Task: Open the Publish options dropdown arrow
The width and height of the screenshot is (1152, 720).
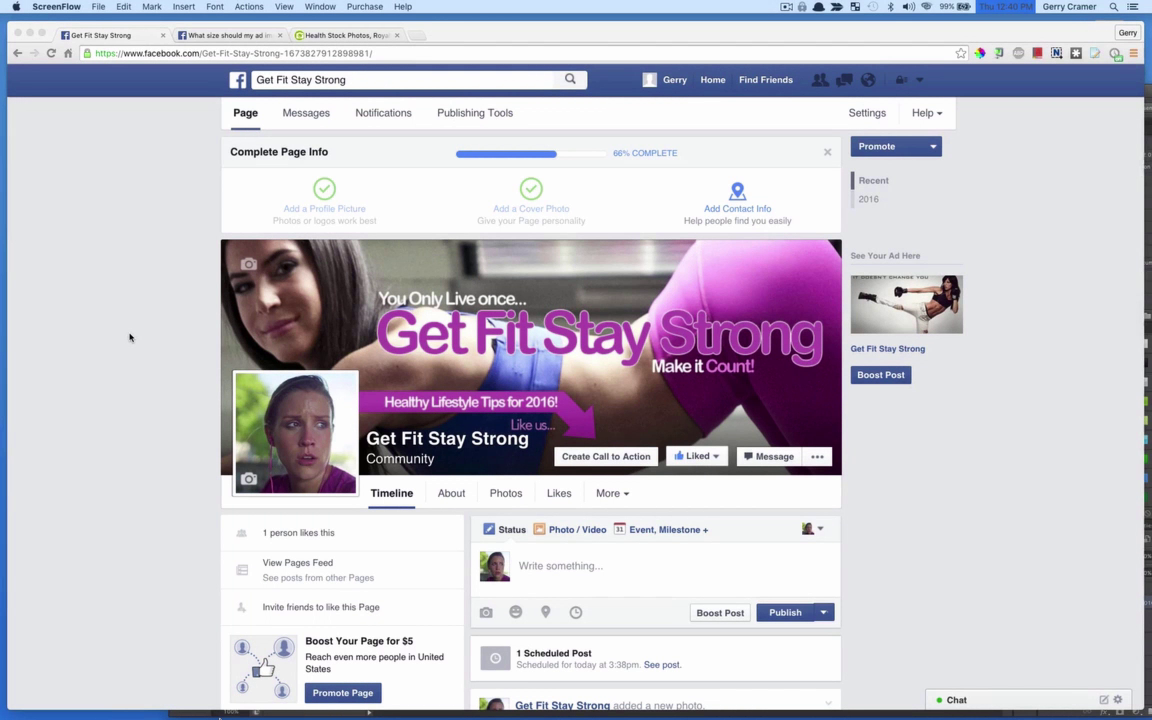Action: [x=824, y=613]
